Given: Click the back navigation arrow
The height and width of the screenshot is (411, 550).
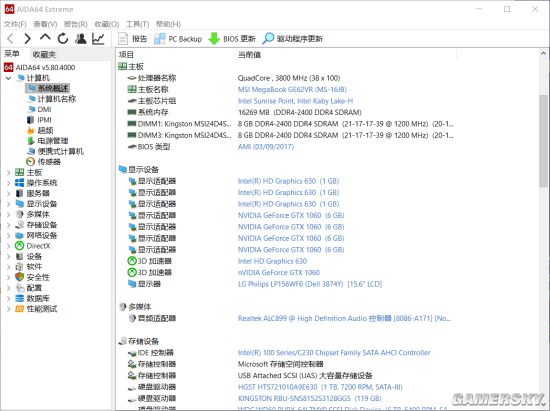Looking at the screenshot, I should coord(11,38).
